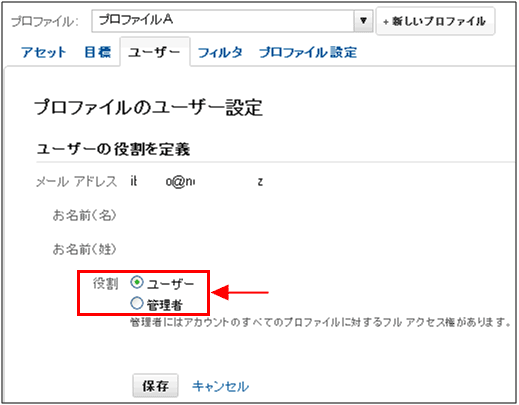The height and width of the screenshot is (405, 519).
Task: Go to the プロファイル設定 tab
Action: coord(308,52)
